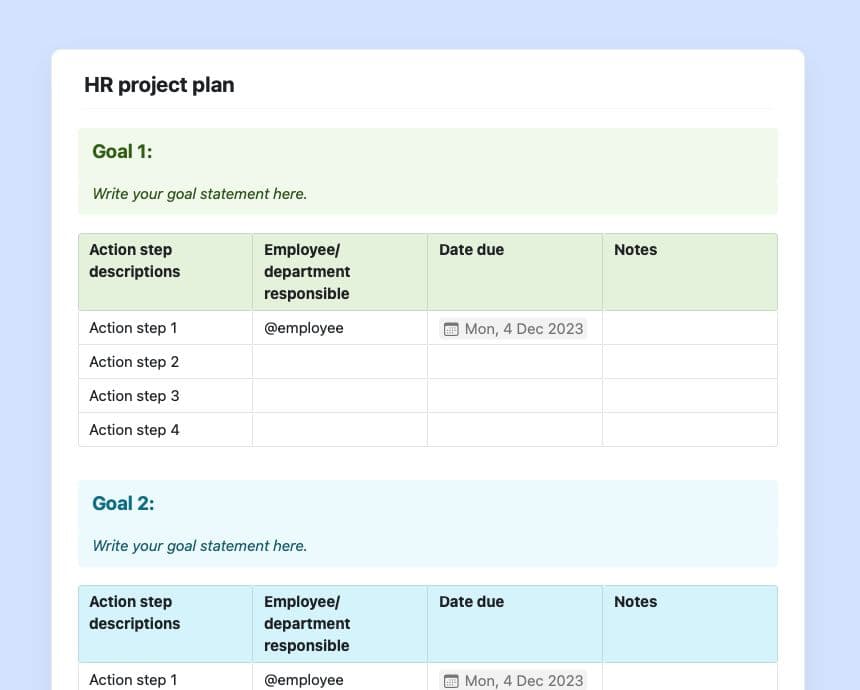Click Goal 1 'Employee/department responsible' header cell
This screenshot has height=690, width=860.
point(307,272)
